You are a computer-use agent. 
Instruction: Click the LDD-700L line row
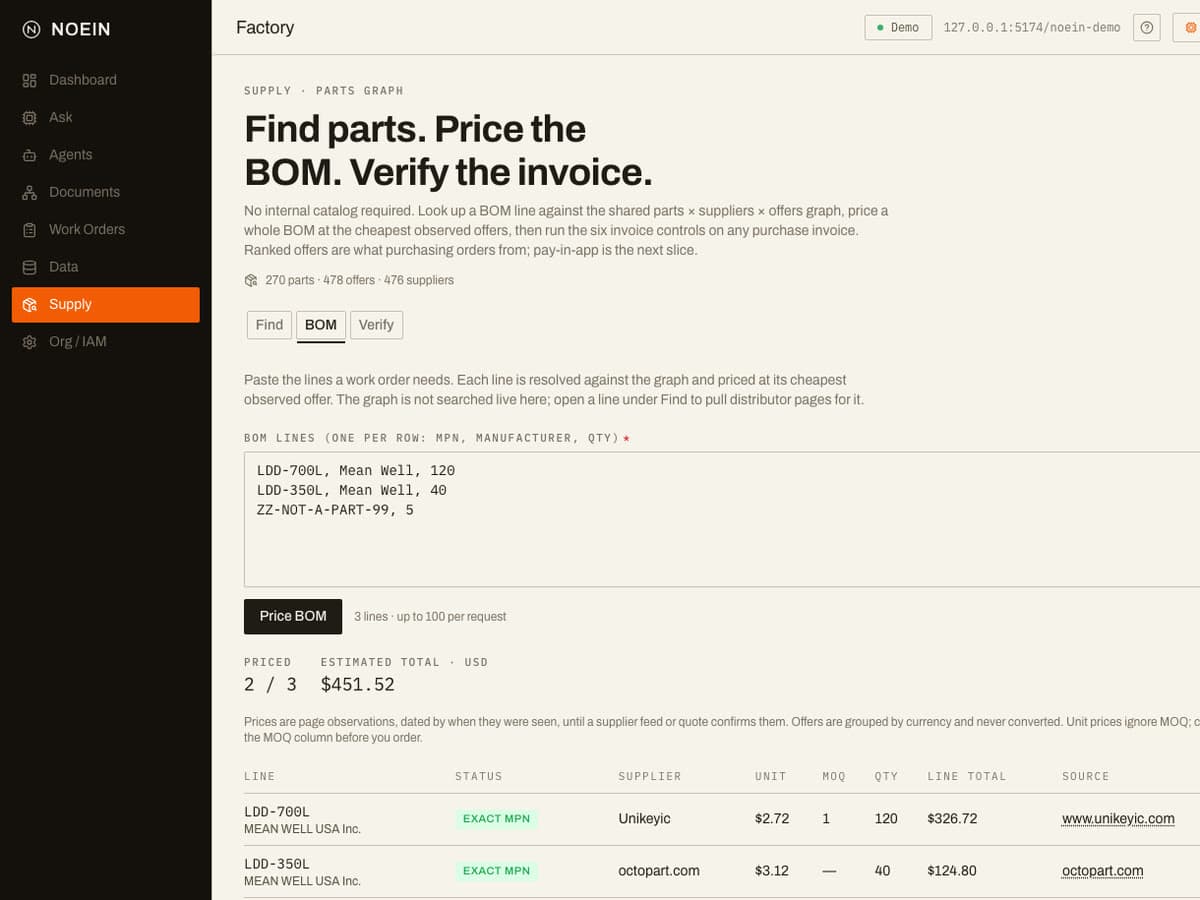point(722,820)
